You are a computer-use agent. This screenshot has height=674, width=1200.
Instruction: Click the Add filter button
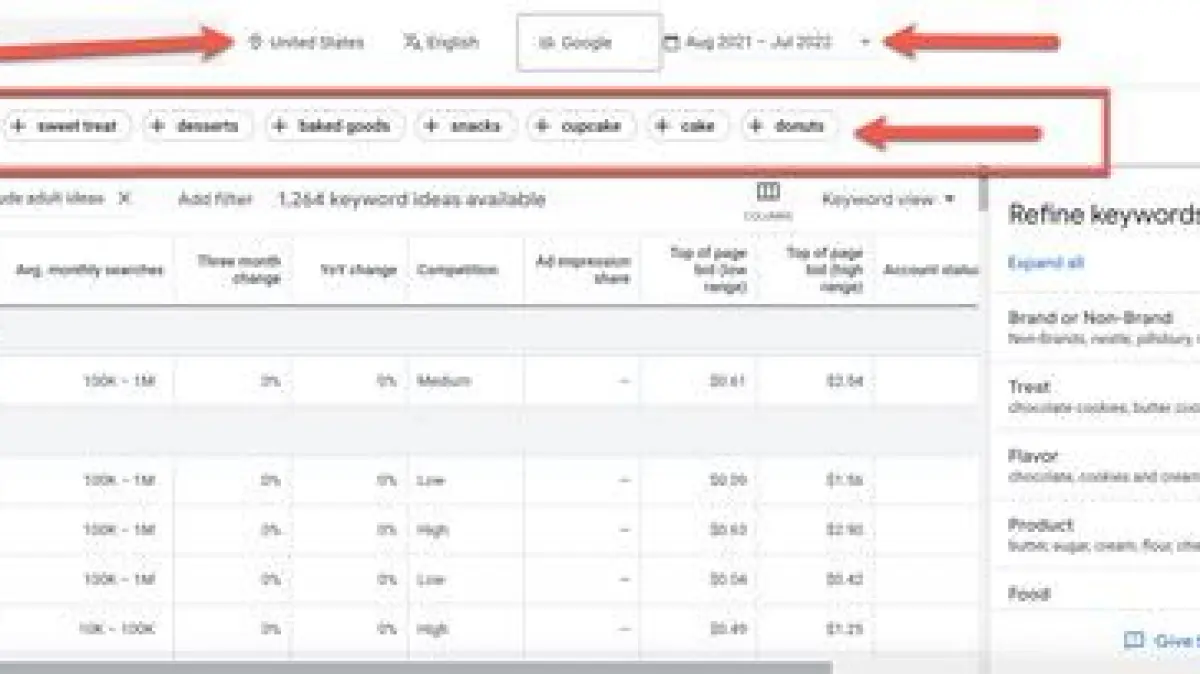point(215,199)
